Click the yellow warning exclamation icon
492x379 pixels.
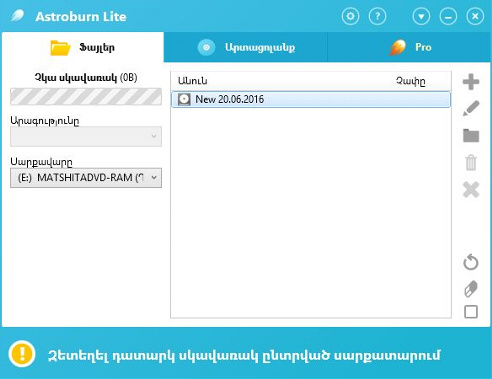(x=22, y=354)
